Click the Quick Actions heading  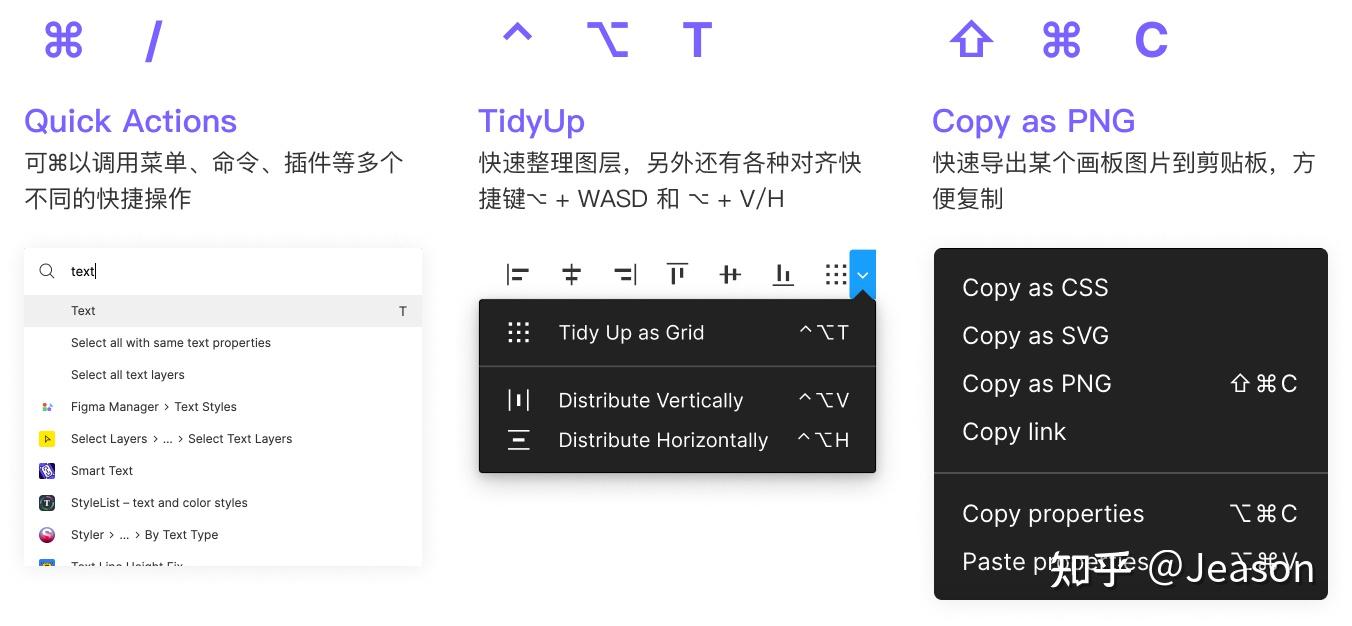pyautogui.click(x=131, y=122)
